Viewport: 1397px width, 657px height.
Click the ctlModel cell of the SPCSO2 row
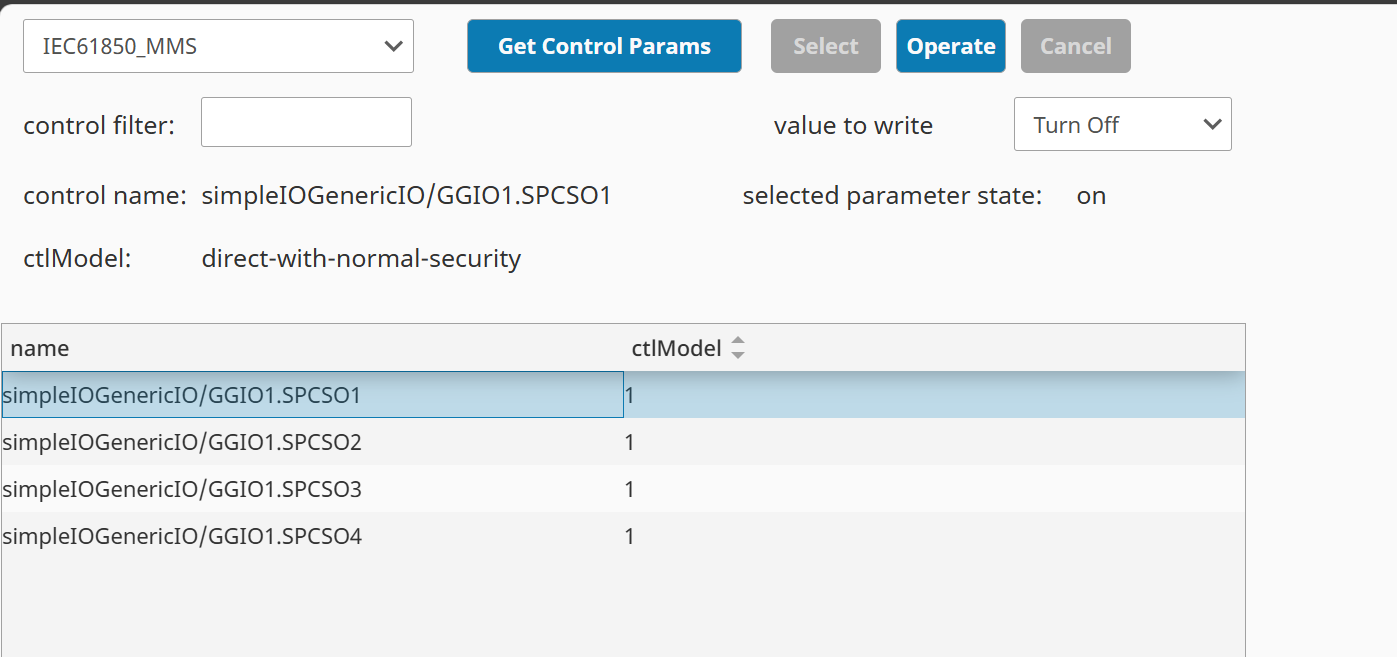pos(630,442)
